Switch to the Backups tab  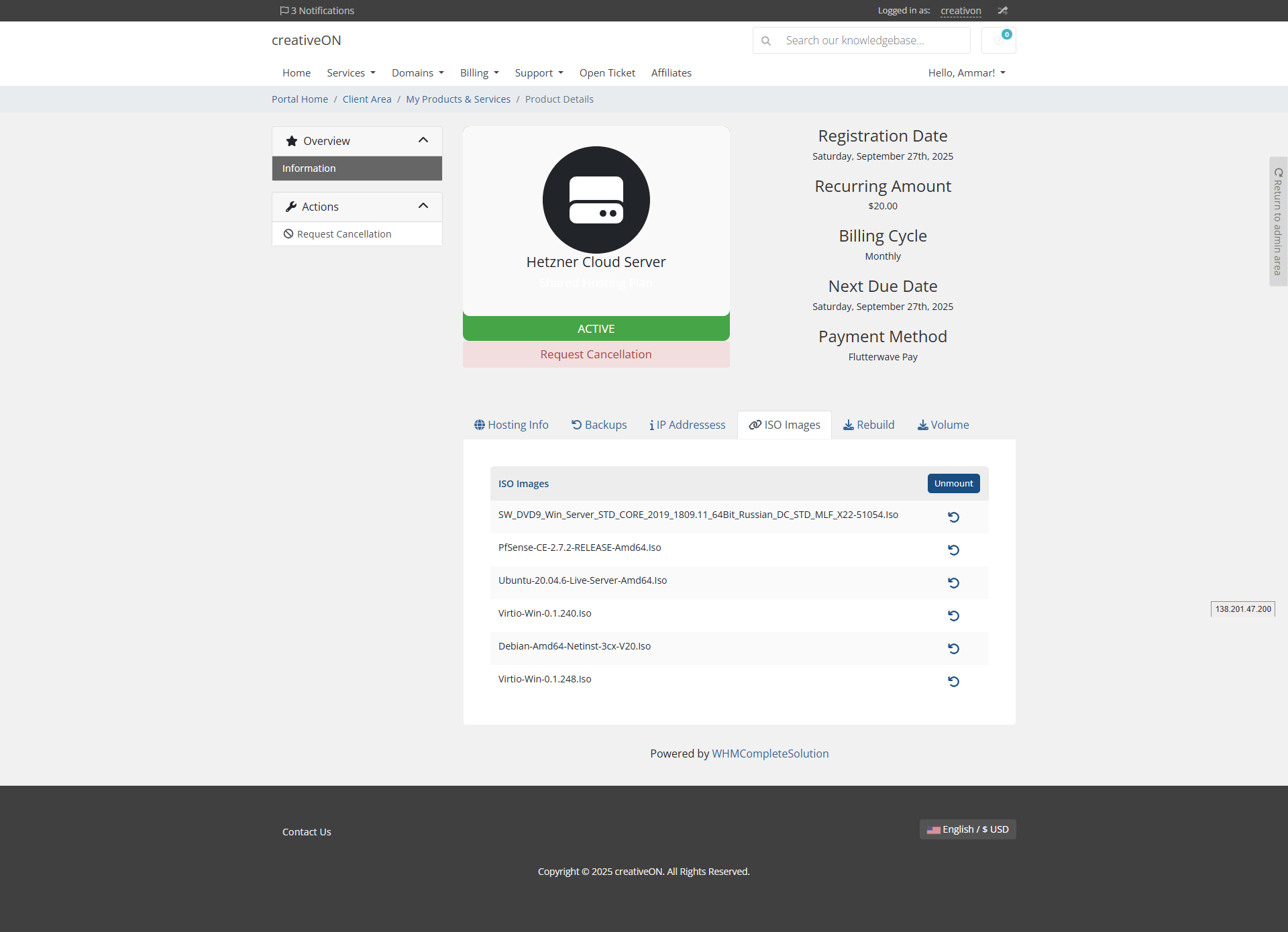599,425
